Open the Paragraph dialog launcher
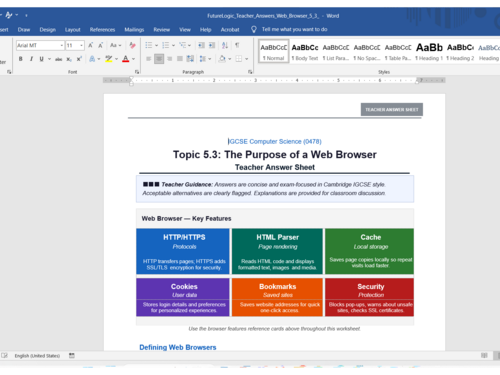Viewport: 500px width, 375px height. (x=250, y=72)
